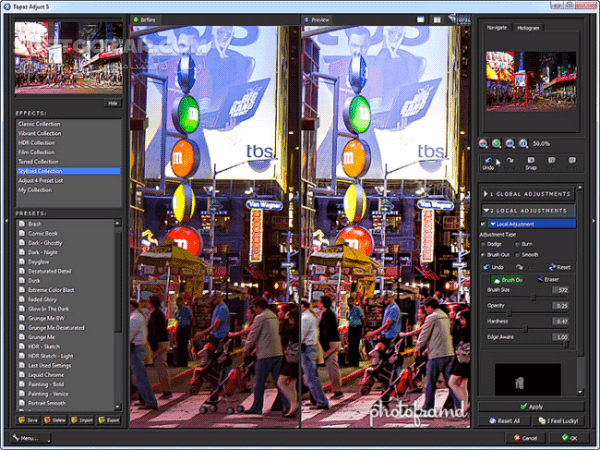Switch to the Histogram tab

point(528,28)
